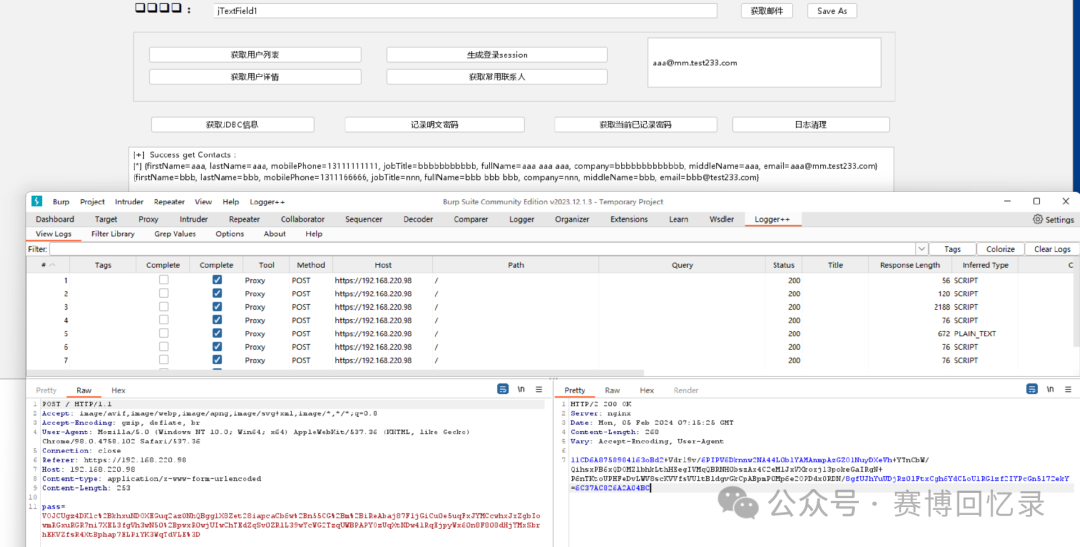This screenshot has height=547, width=1080.
Task: Toggle \n non-printable characters in request pane
Action: tap(521, 389)
